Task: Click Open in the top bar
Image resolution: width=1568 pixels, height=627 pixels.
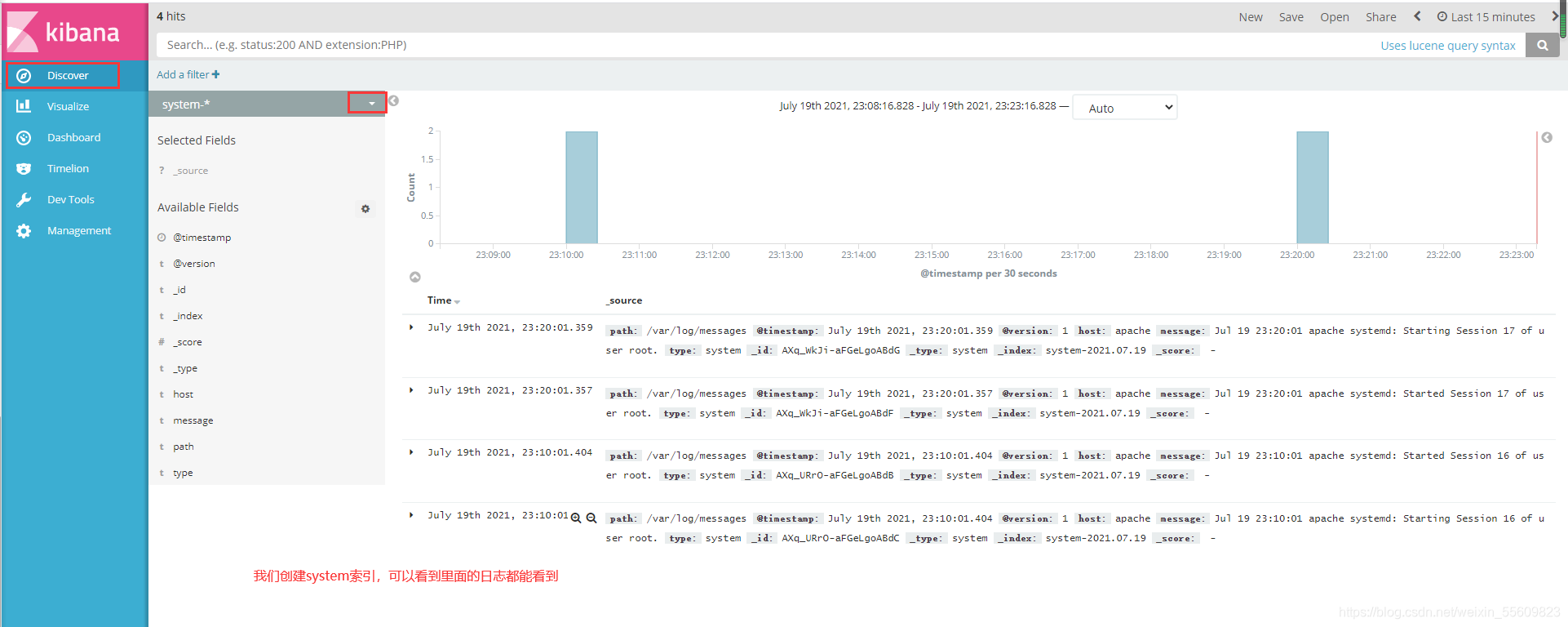Action: (x=1335, y=17)
